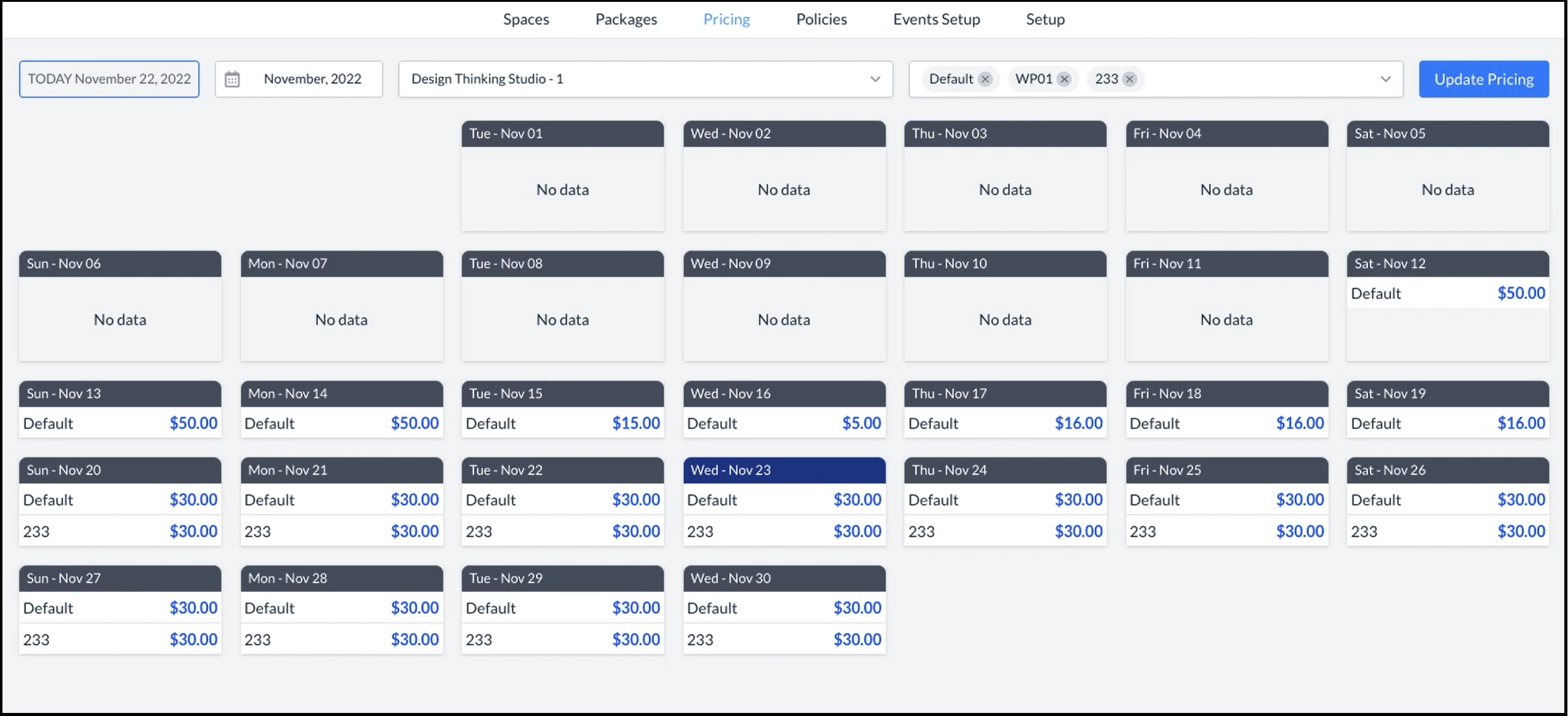Click the 233 price on Nov 30
Image resolution: width=1568 pixels, height=716 pixels.
pos(857,639)
